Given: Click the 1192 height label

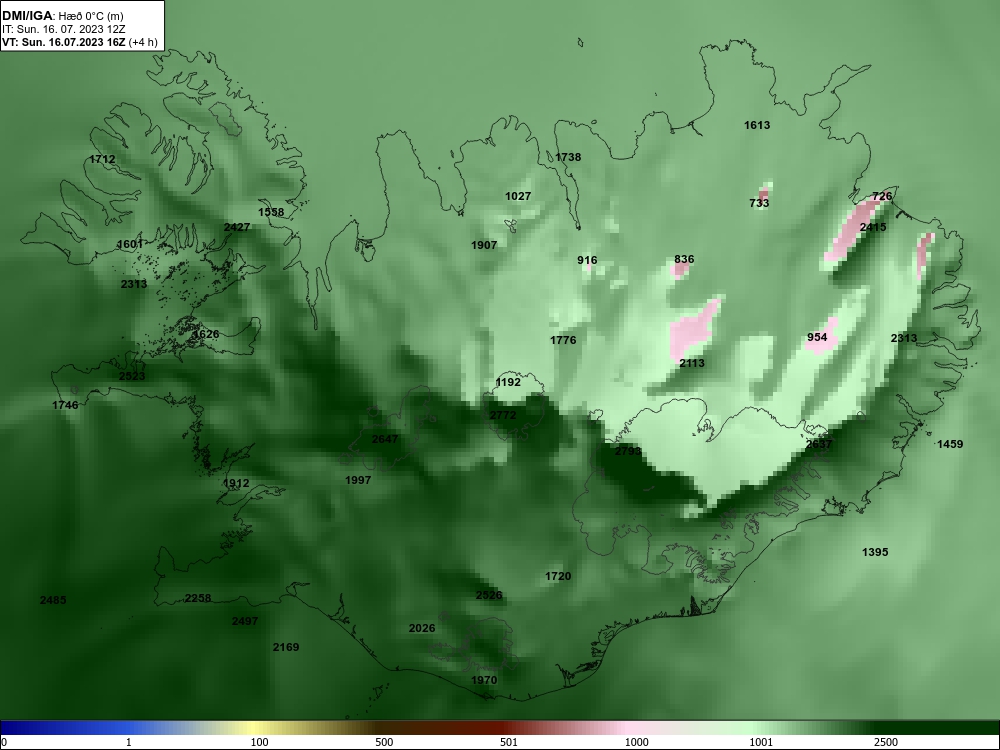Looking at the screenshot, I should [x=508, y=382].
